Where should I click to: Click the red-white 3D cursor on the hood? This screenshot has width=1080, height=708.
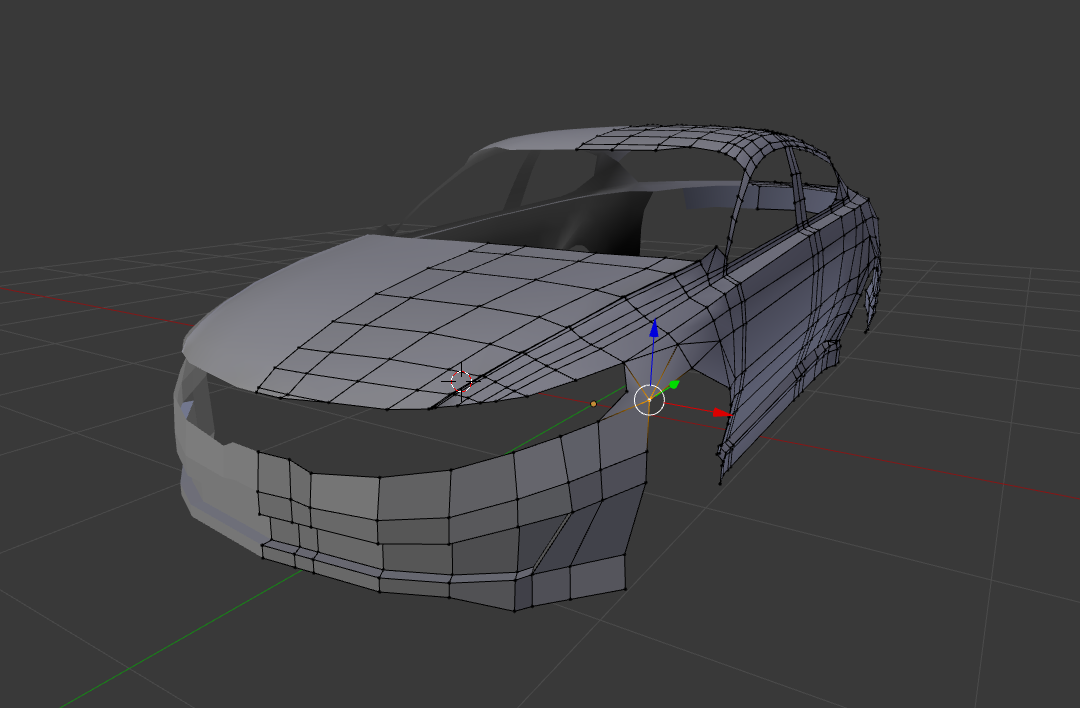[x=461, y=380]
